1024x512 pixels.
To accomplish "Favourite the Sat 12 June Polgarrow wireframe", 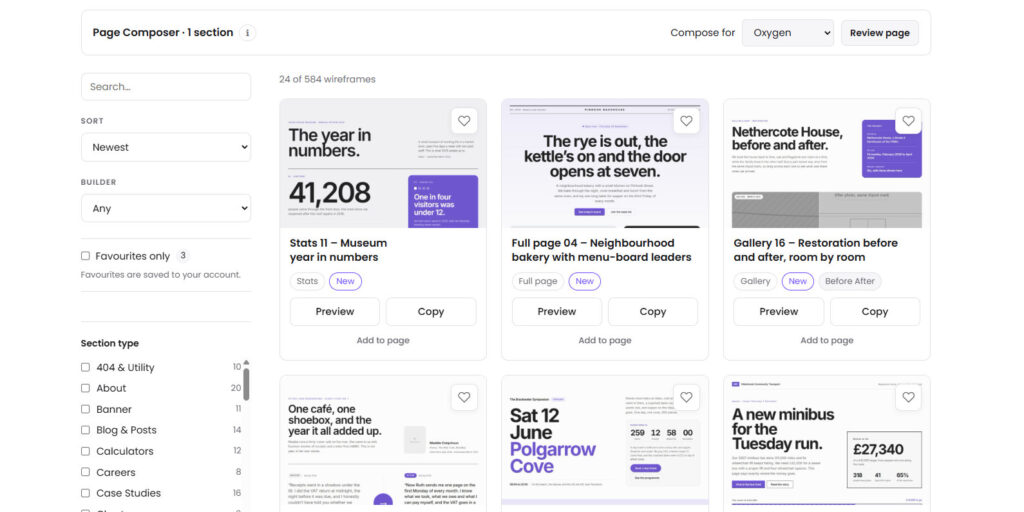I will click(686, 397).
